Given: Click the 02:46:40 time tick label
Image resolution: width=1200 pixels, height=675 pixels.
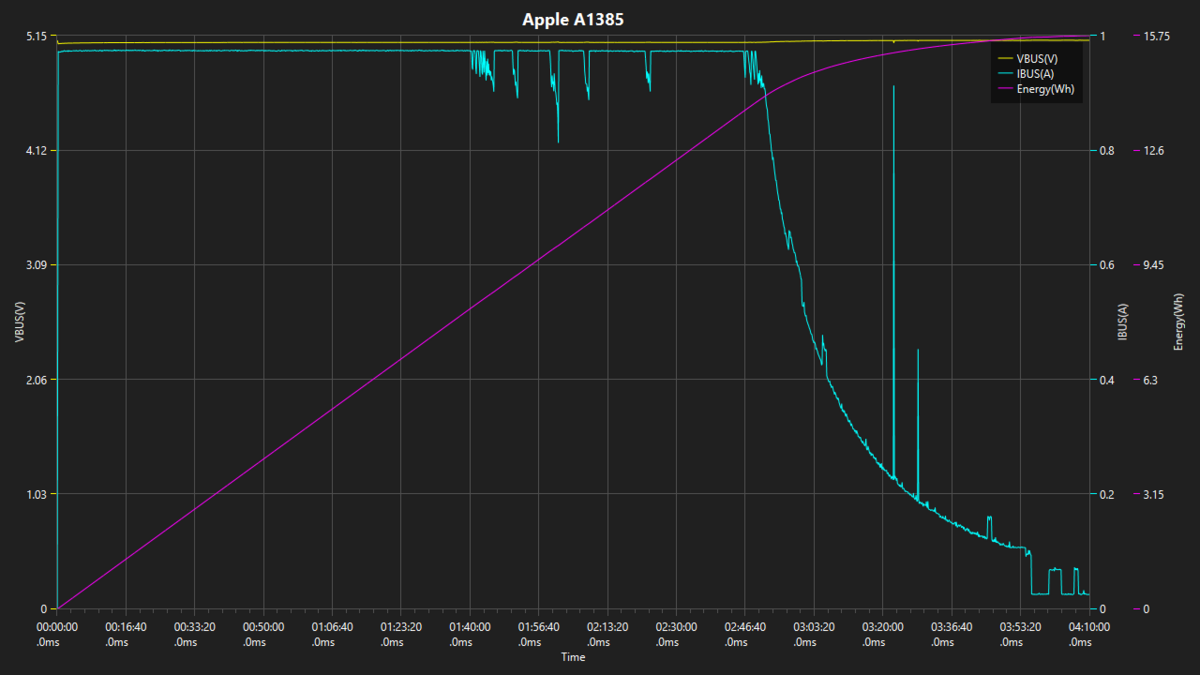Looking at the screenshot, I should 746,627.
